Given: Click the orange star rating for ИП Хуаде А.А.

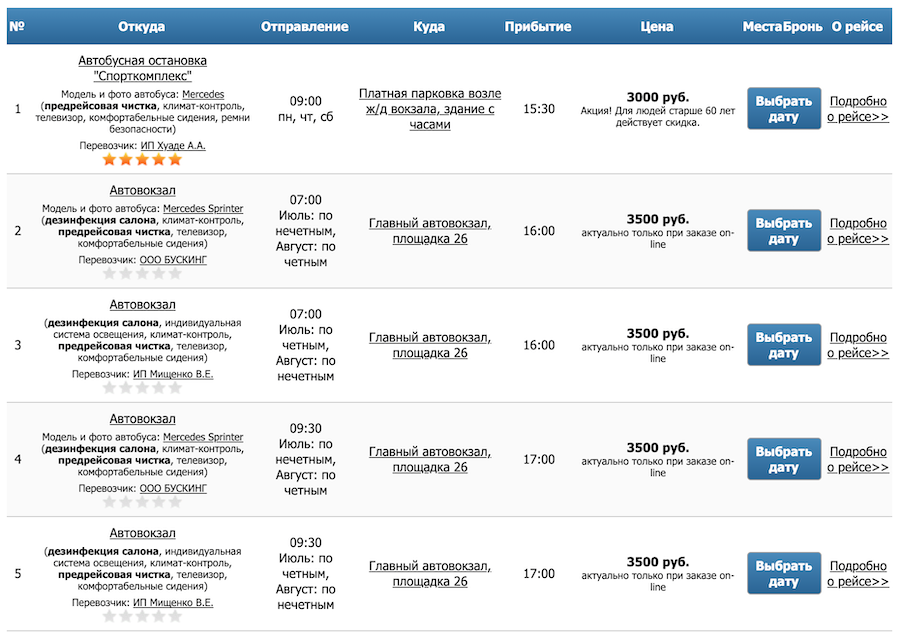Looking at the screenshot, I should click(x=142, y=159).
